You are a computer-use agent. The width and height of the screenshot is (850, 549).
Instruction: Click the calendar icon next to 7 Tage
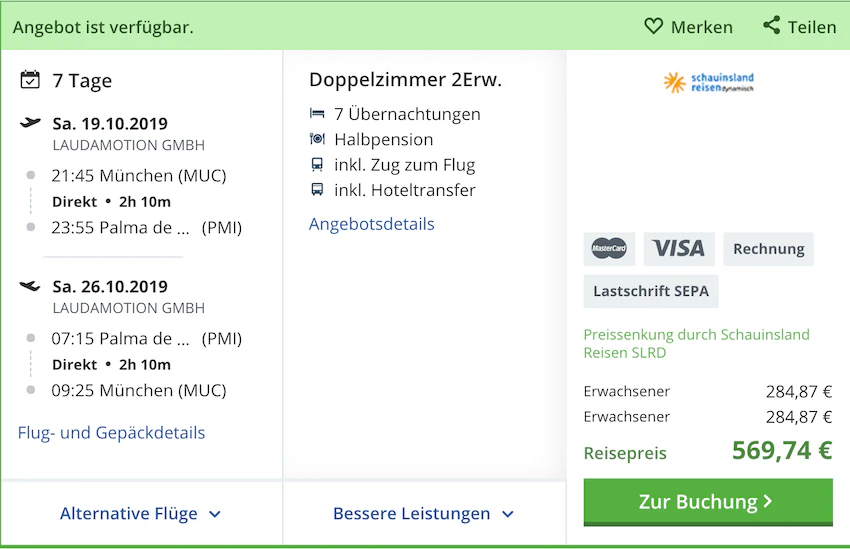click(x=30, y=80)
